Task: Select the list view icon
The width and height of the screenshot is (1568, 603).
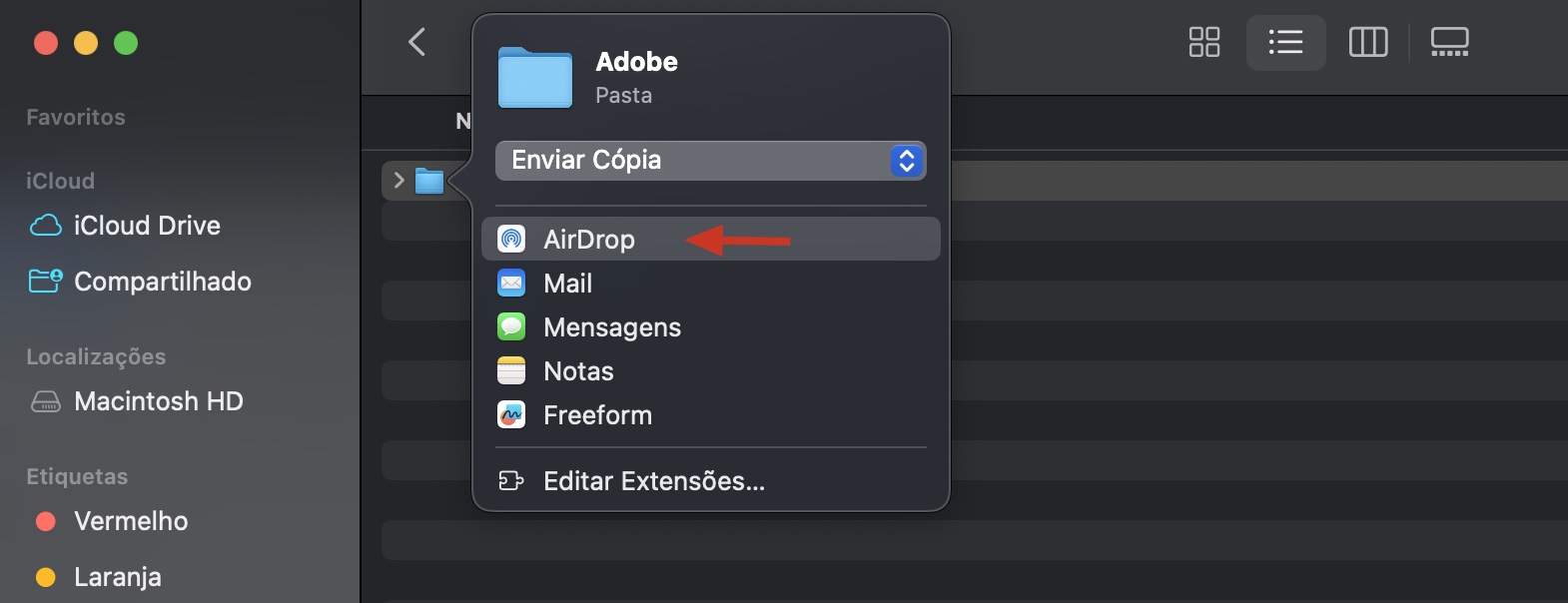Action: pyautogui.click(x=1285, y=42)
